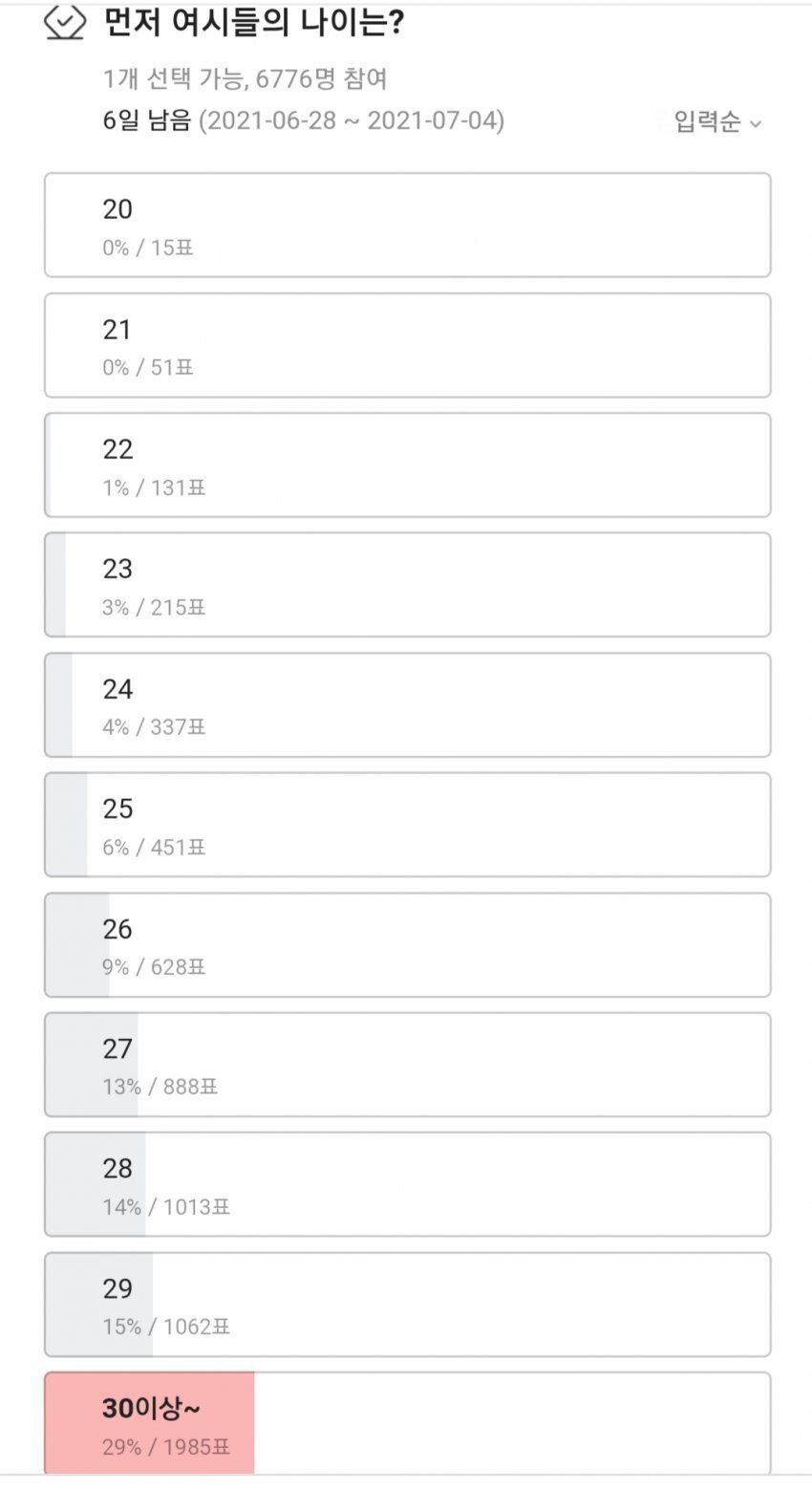Click the 6일 남음 remaining time label
Image resolution: width=812 pixels, height=1491 pixels.
pyautogui.click(x=147, y=121)
